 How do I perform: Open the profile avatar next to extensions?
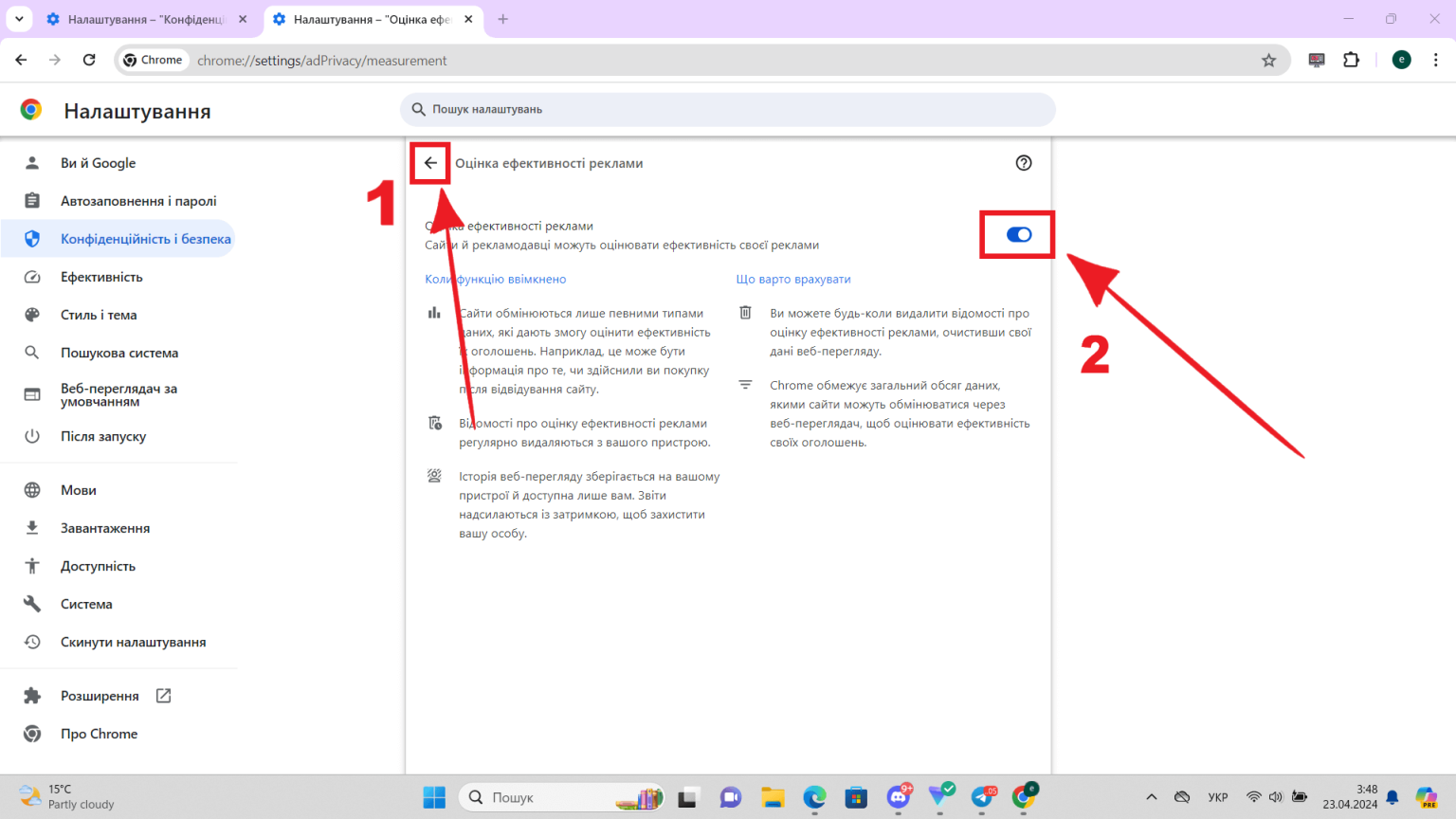(1401, 60)
